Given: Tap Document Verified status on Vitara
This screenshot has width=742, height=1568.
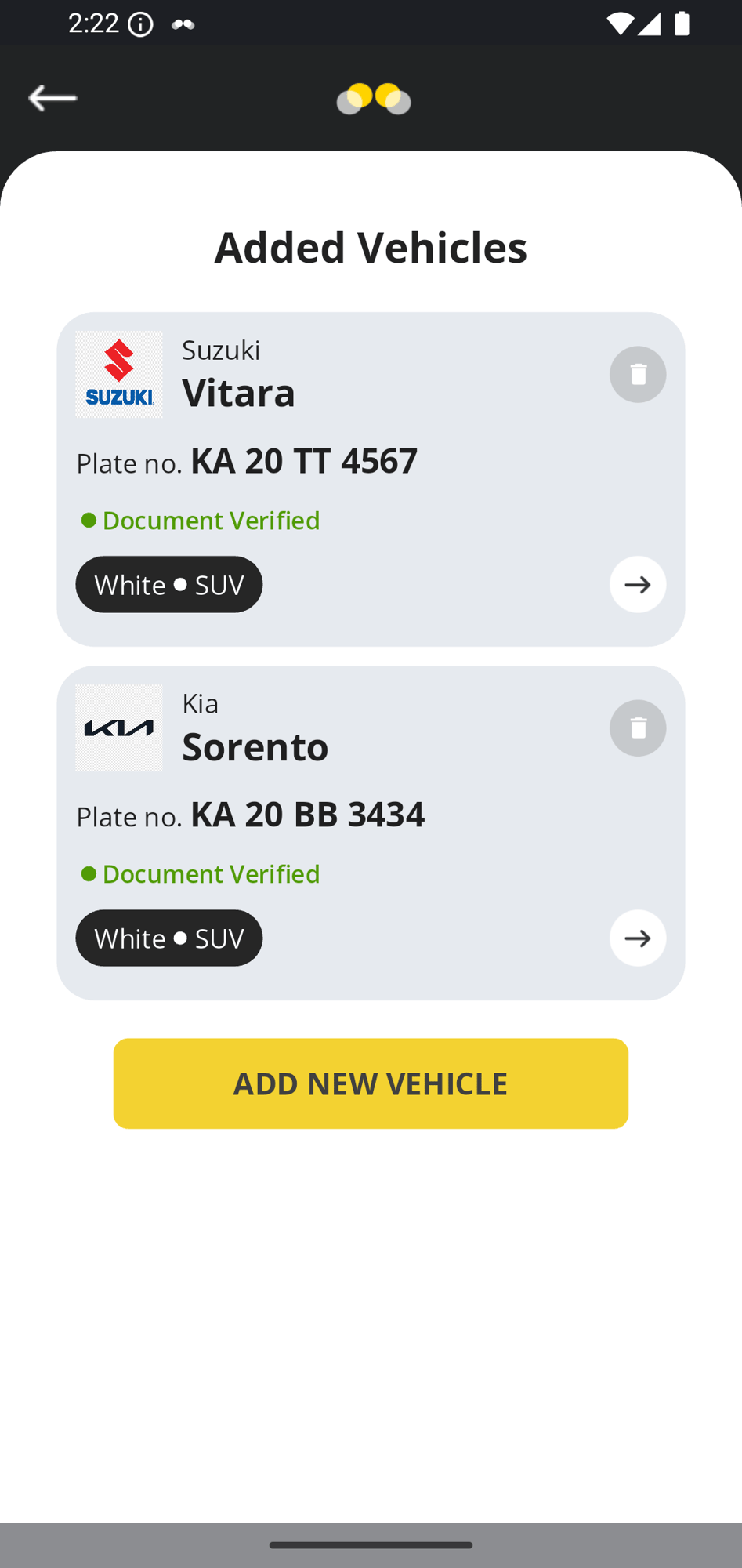Looking at the screenshot, I should [201, 521].
